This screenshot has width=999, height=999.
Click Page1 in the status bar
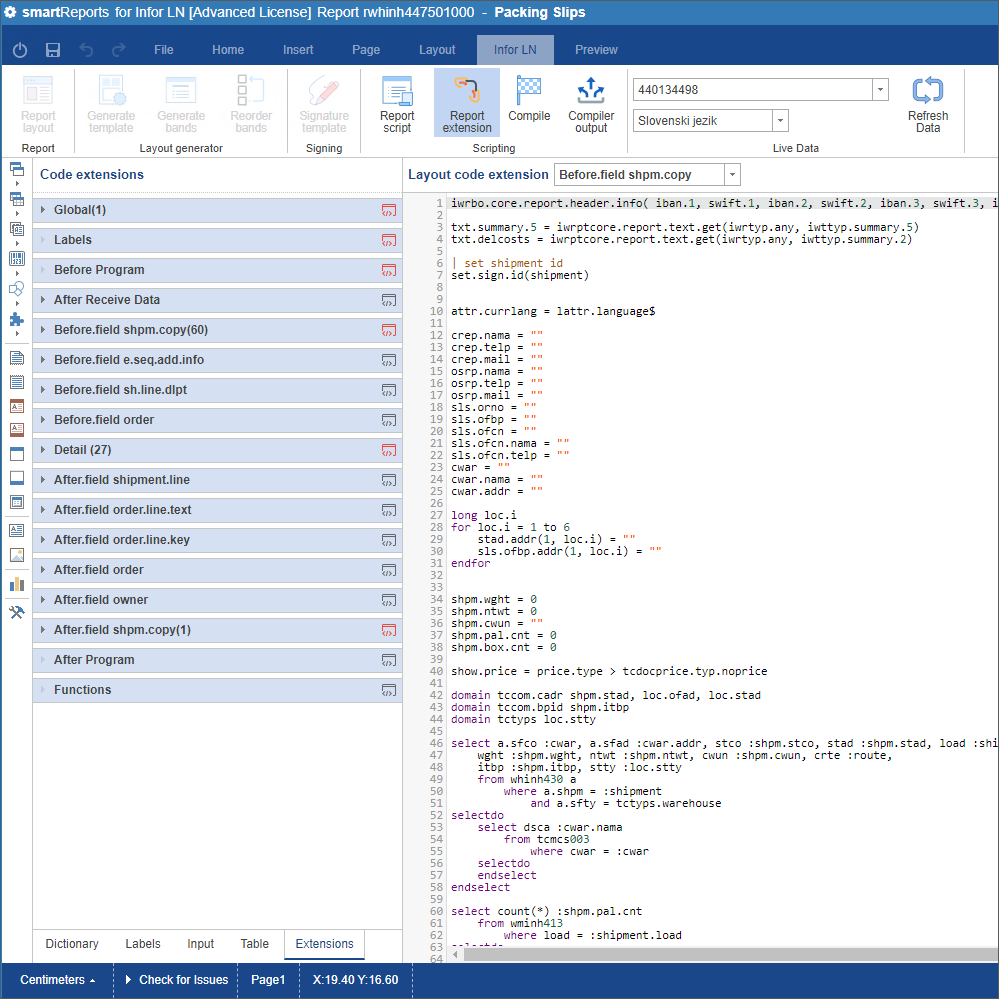(268, 979)
